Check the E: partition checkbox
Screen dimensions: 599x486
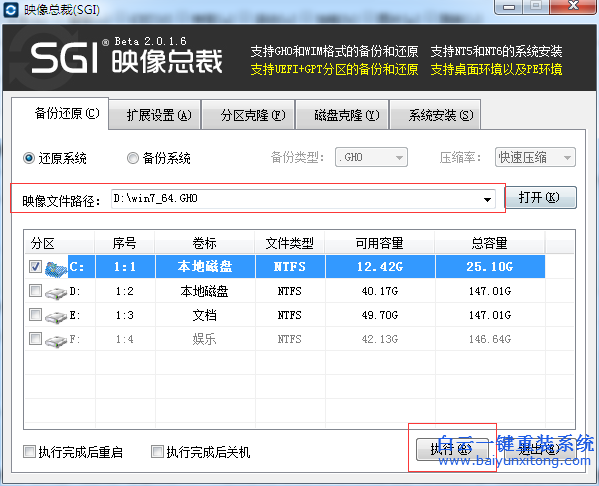36,315
